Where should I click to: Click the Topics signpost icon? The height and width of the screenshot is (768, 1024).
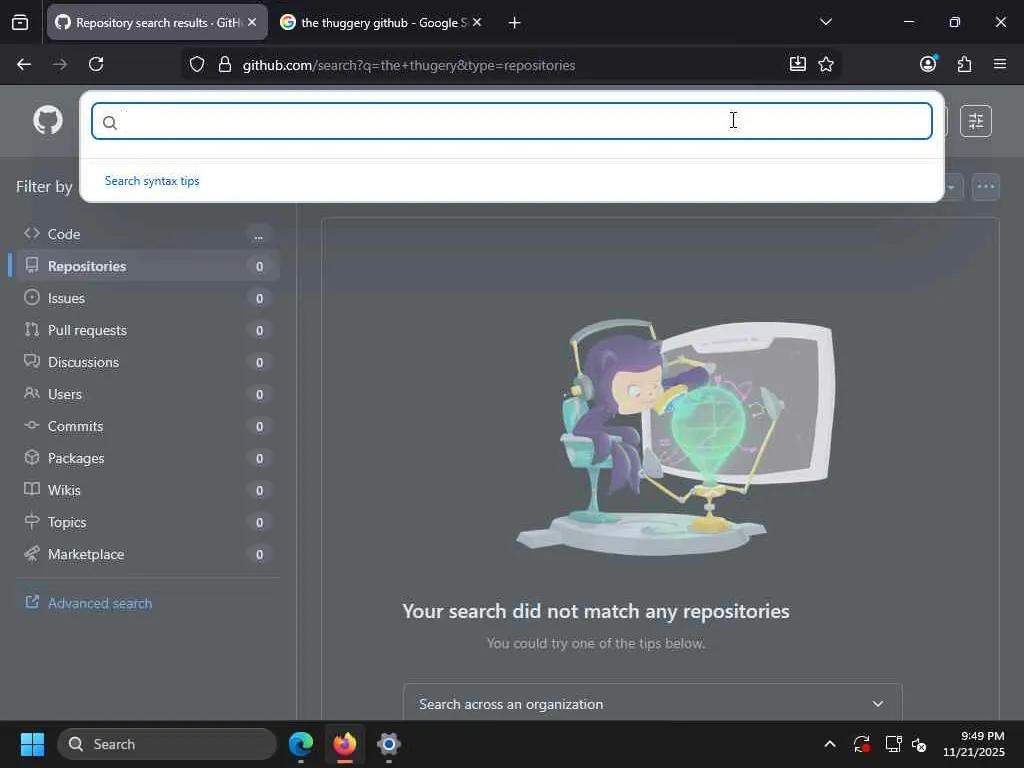pyautogui.click(x=31, y=520)
